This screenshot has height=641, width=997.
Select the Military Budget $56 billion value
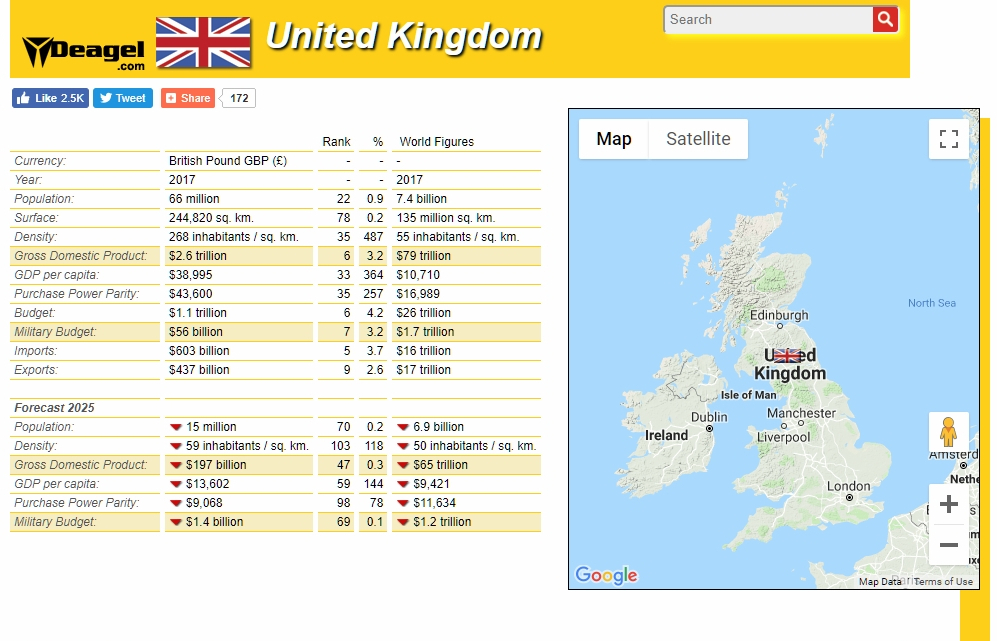pos(196,332)
